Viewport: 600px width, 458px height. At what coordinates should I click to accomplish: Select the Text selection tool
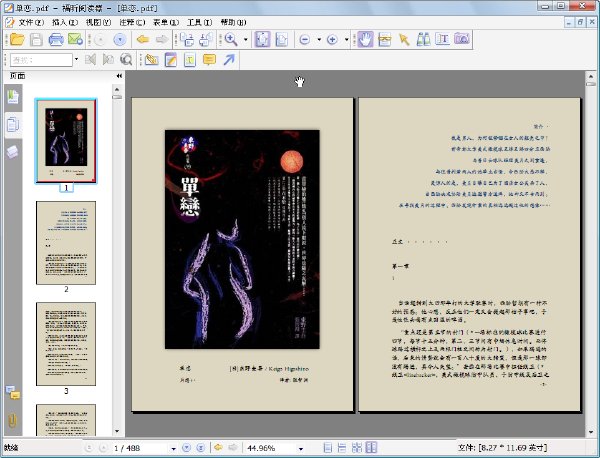click(442, 39)
